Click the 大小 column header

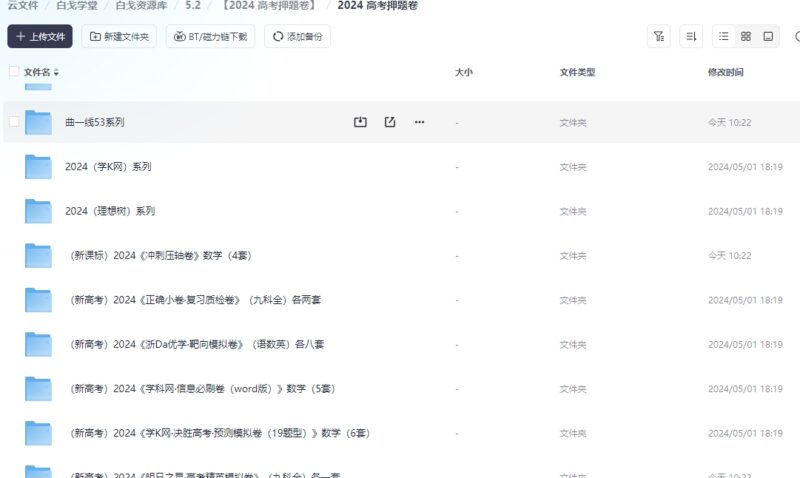coord(463,72)
